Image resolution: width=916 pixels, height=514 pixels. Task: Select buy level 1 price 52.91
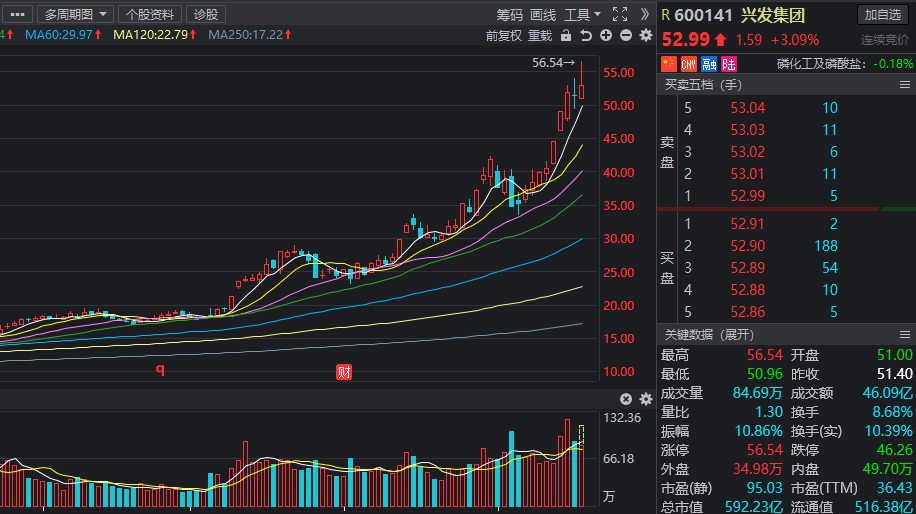tap(747, 224)
